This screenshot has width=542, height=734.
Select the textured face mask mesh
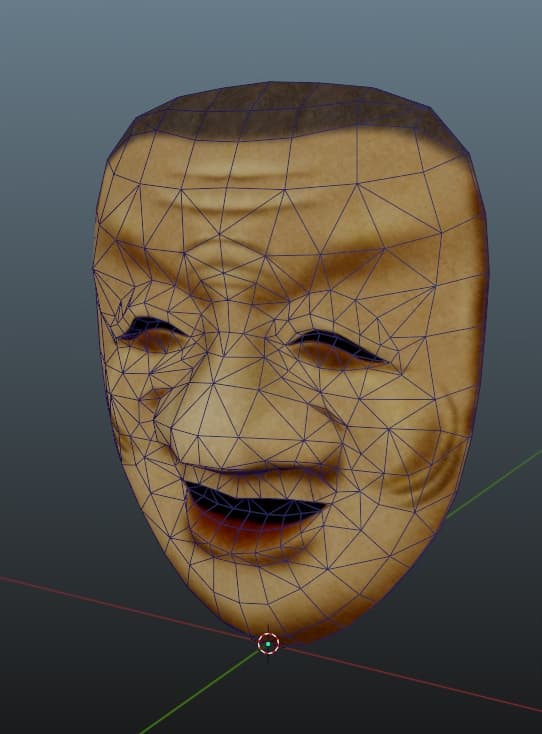pyautogui.click(x=290, y=363)
